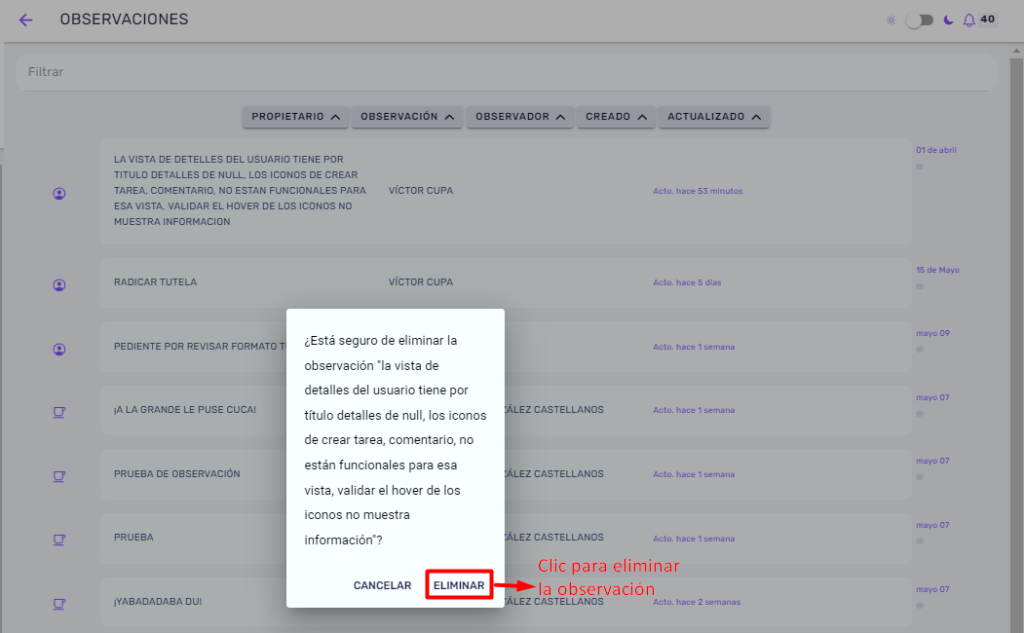Click the moon dark-mode icon
The width and height of the screenshot is (1024, 633).
(948, 20)
